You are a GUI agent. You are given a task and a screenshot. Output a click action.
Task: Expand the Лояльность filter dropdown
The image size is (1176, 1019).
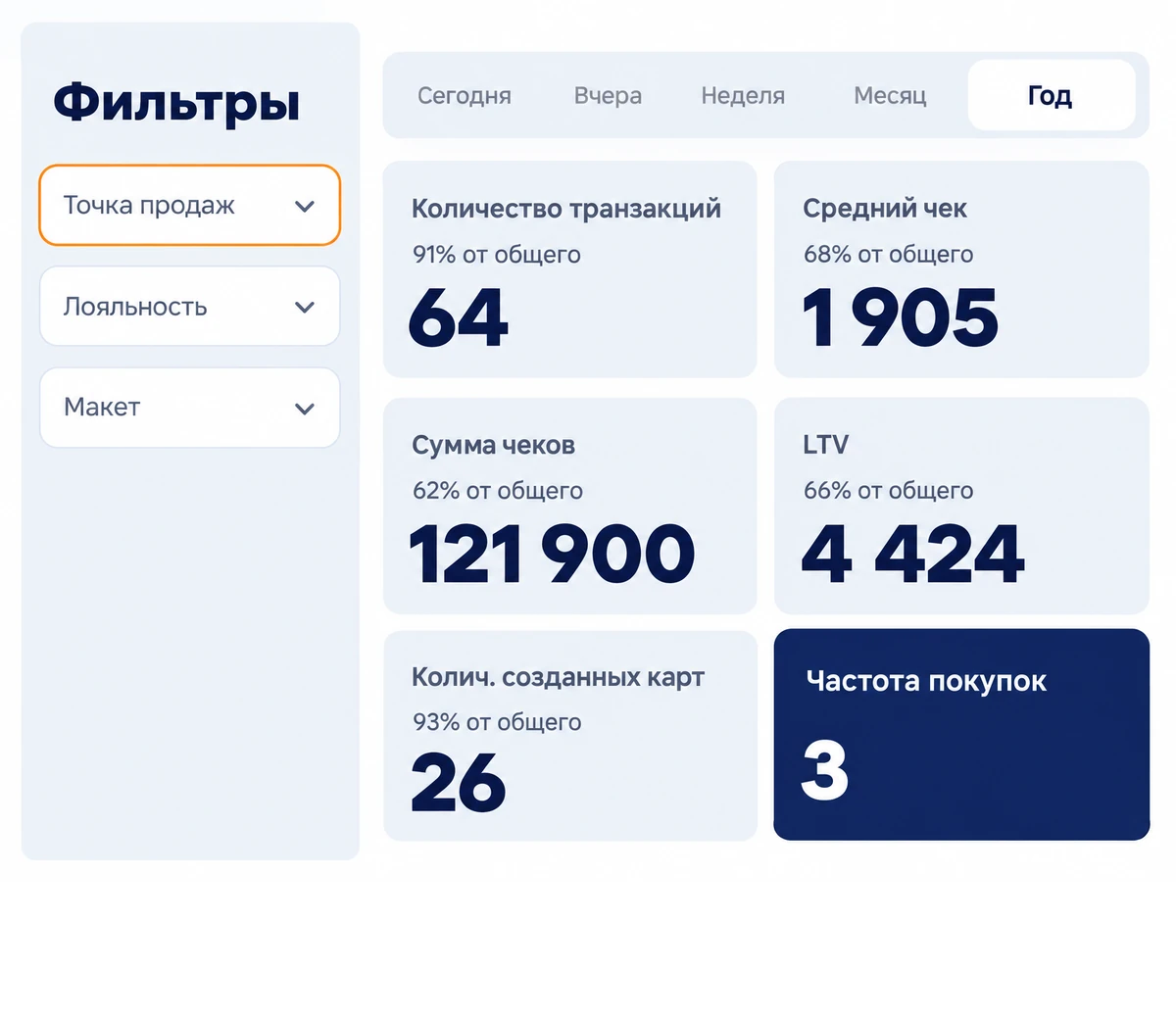(x=189, y=306)
